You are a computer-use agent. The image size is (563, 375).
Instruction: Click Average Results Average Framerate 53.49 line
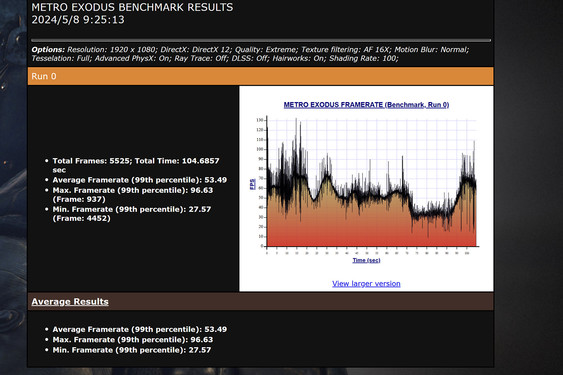click(140, 329)
